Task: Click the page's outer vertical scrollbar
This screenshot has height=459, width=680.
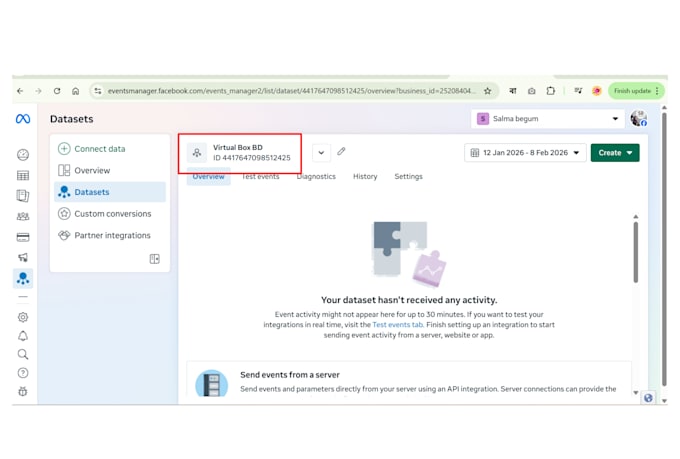Action: 664,249
